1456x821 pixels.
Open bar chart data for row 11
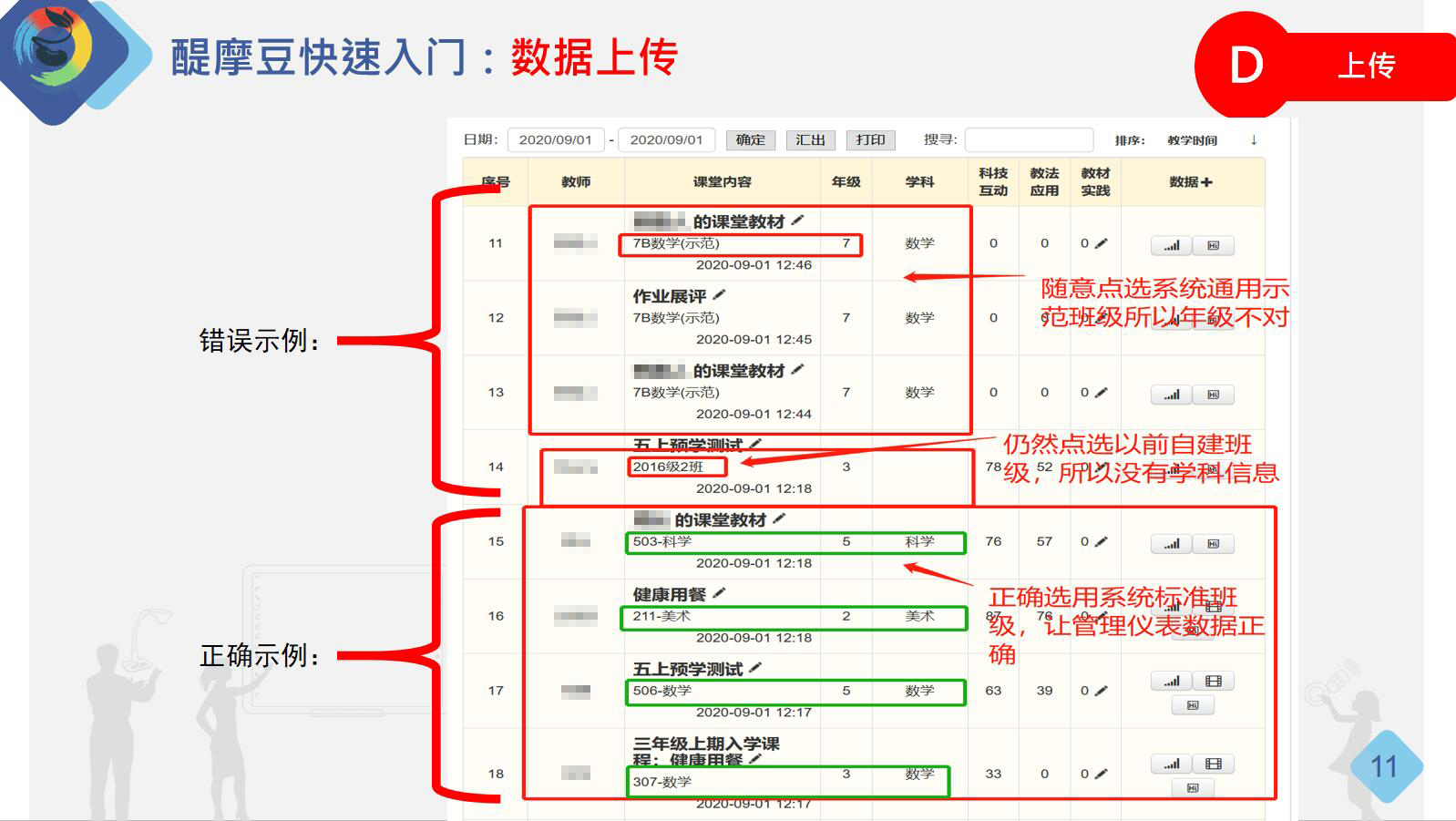[x=1172, y=245]
